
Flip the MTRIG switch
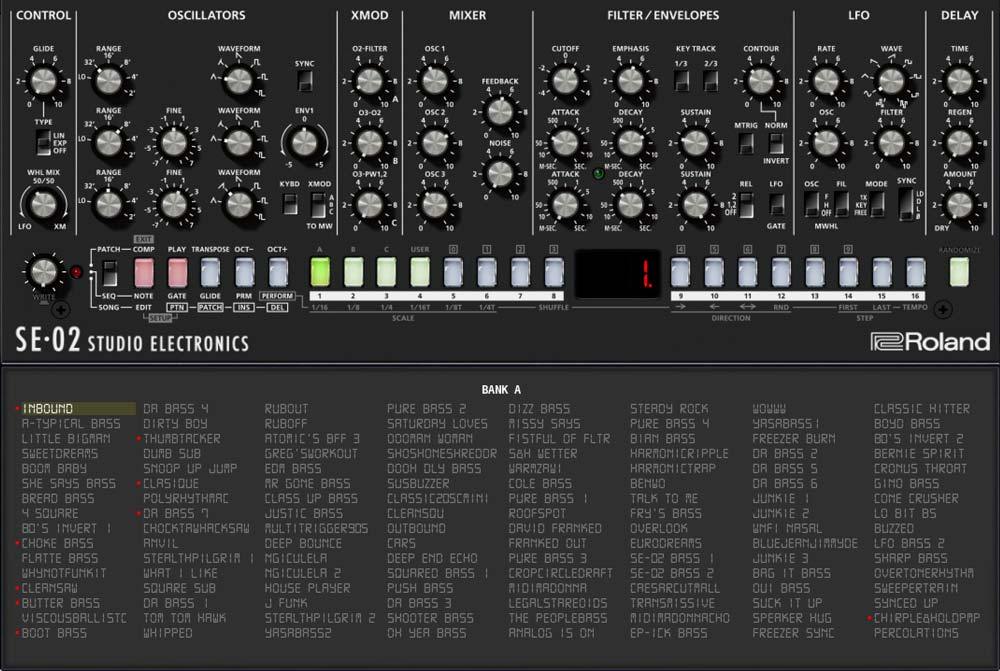click(746, 143)
